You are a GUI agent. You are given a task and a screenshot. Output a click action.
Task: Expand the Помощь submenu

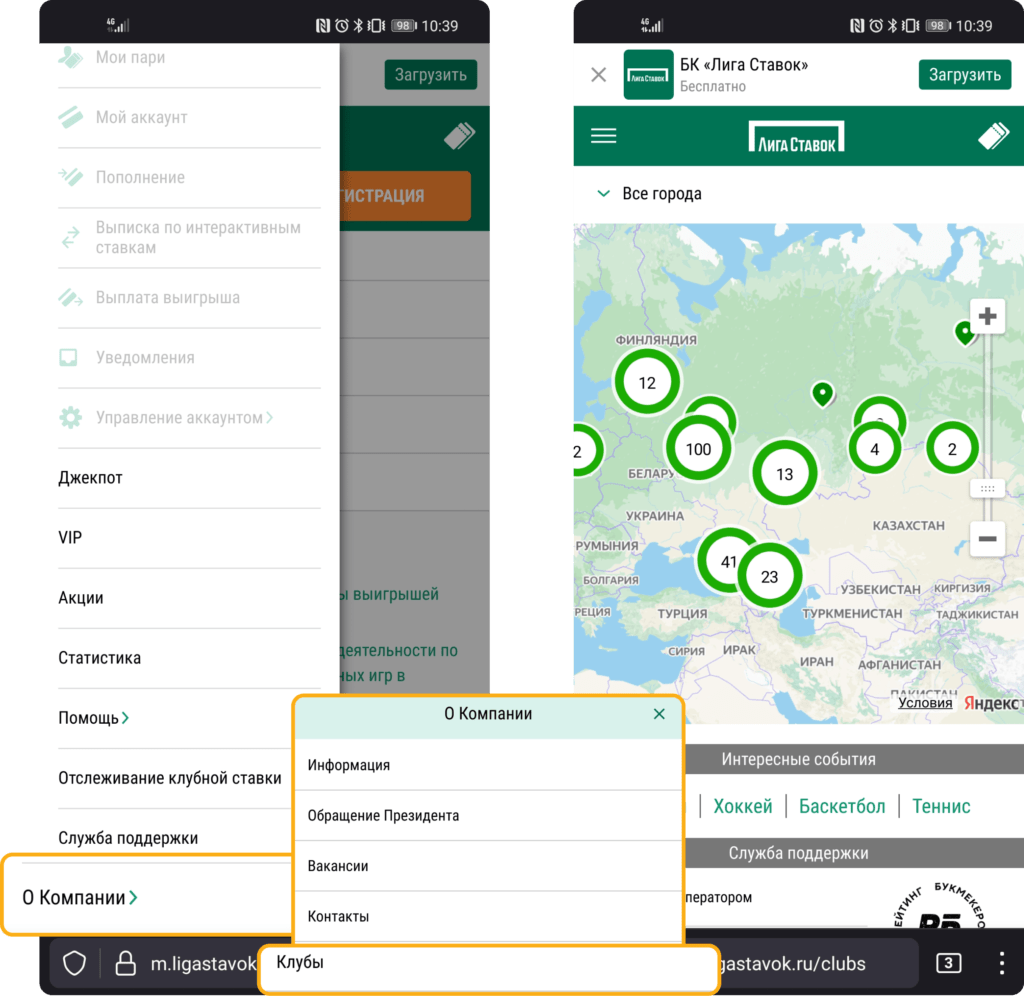point(93,718)
